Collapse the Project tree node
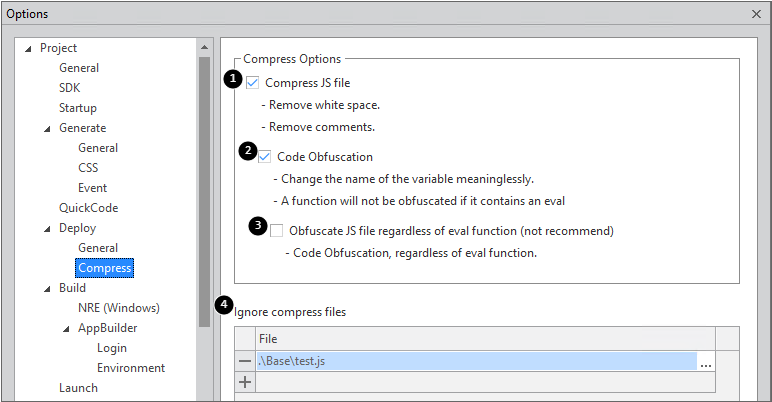The image size is (772, 402). 28,48
